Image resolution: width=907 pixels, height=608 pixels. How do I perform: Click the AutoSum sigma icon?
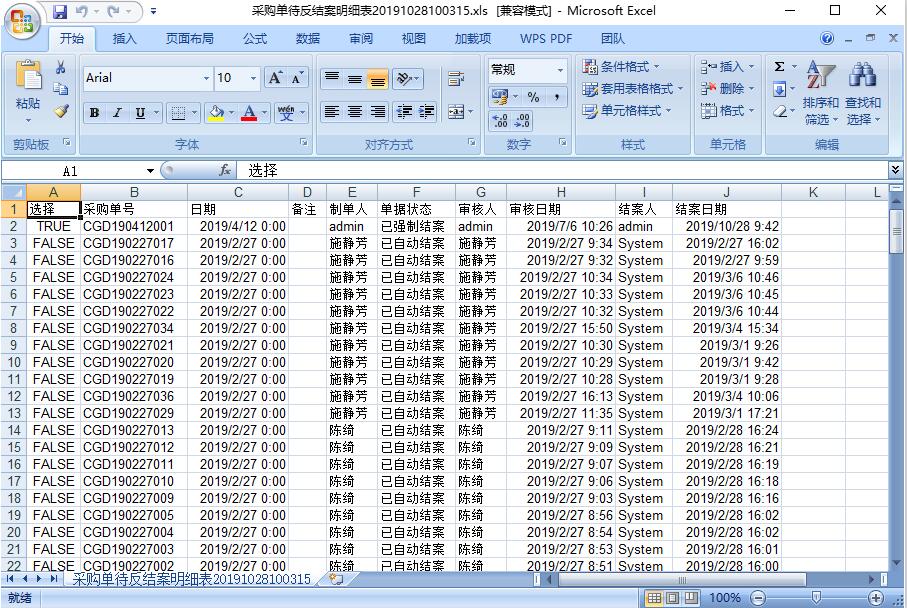[x=780, y=67]
